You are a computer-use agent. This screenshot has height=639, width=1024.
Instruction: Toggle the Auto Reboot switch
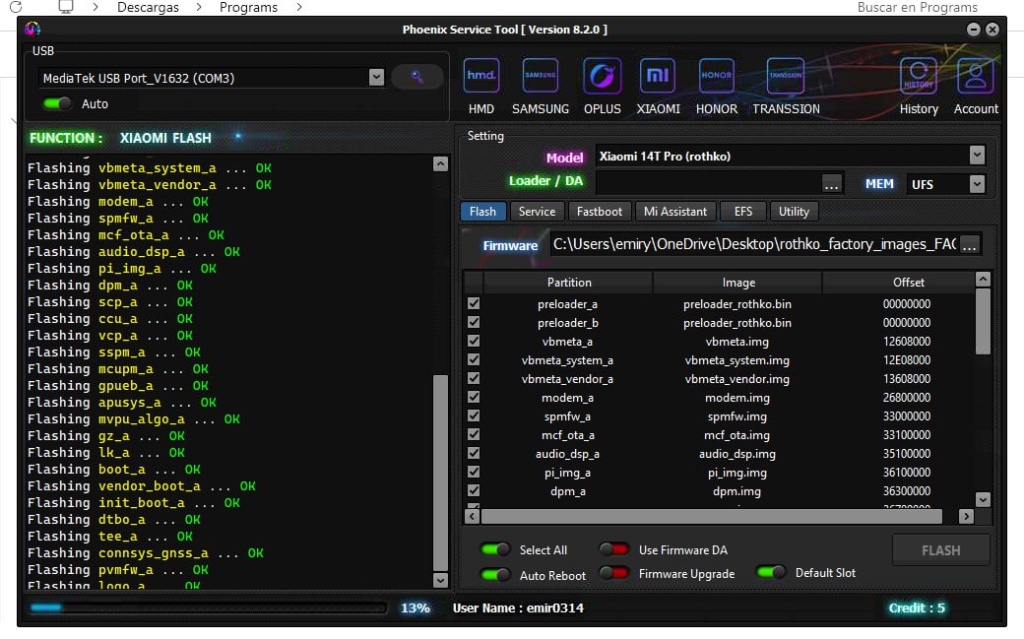(495, 574)
